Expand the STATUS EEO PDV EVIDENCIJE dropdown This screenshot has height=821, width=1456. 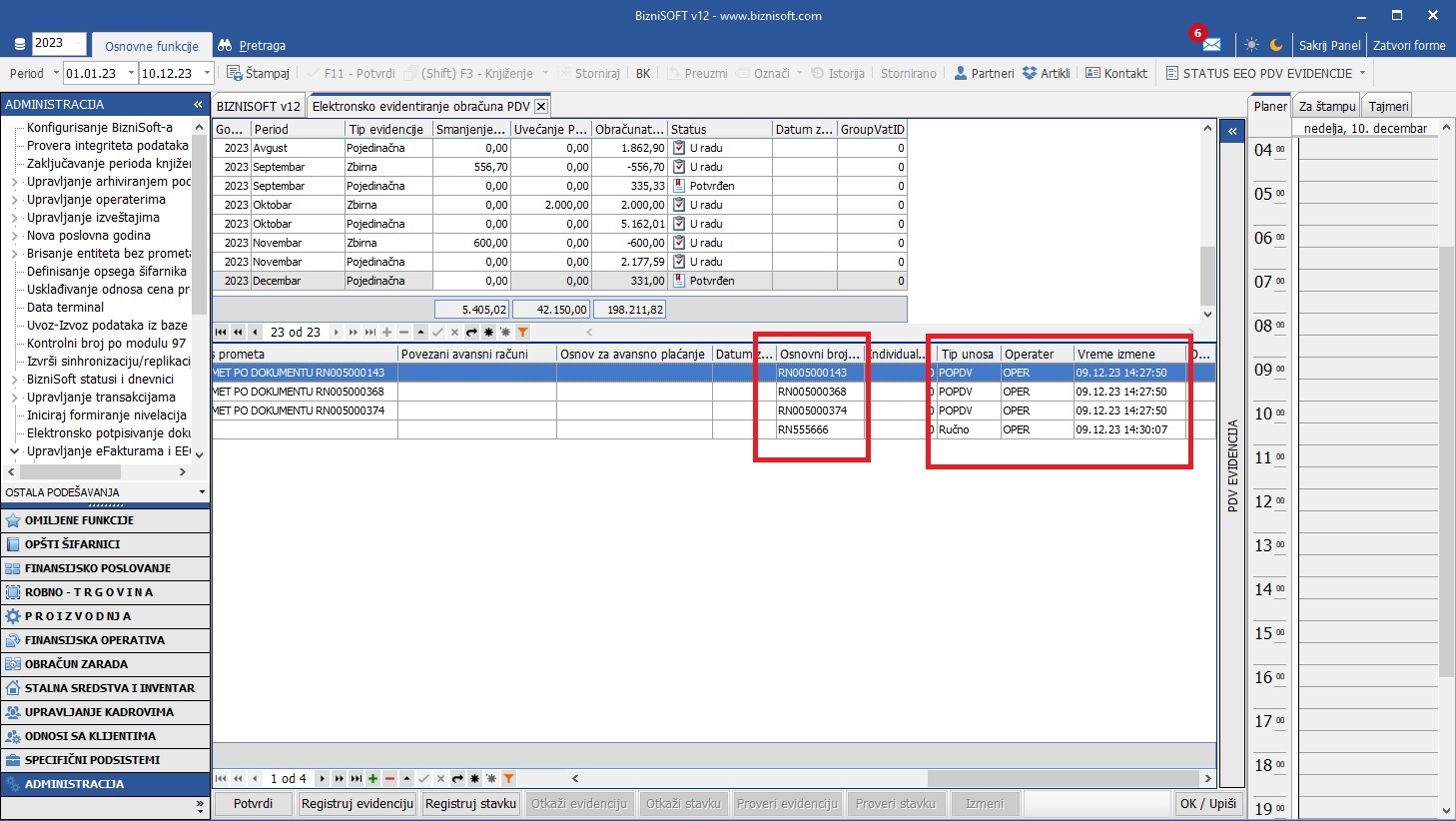click(x=1362, y=73)
